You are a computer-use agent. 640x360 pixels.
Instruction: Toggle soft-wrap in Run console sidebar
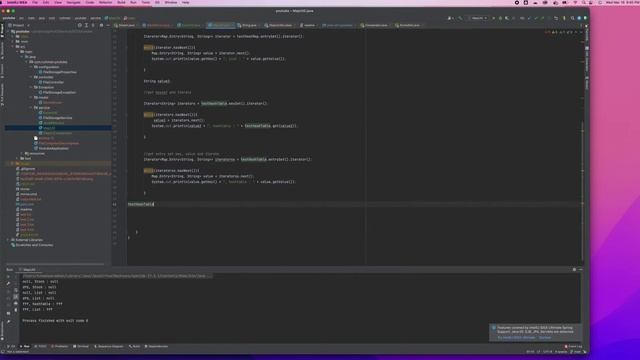click(16, 290)
